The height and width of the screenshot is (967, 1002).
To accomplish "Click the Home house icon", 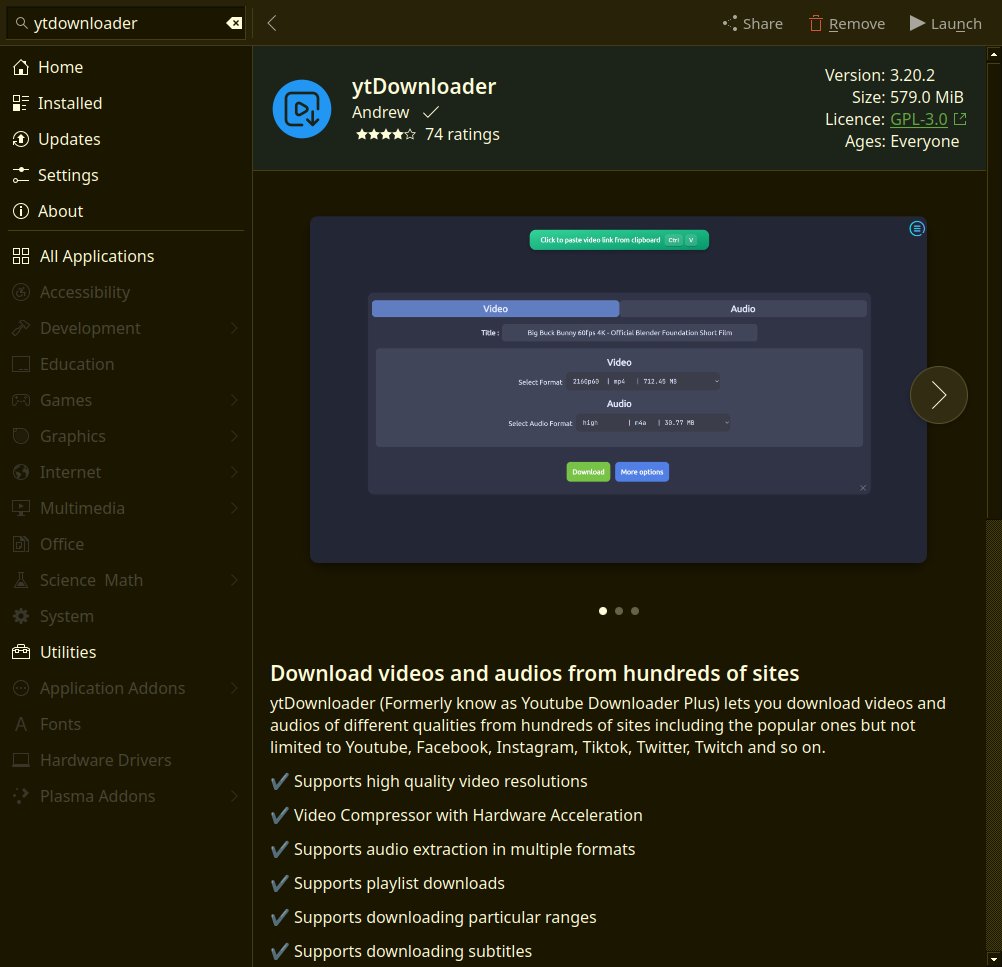I will (x=21, y=67).
